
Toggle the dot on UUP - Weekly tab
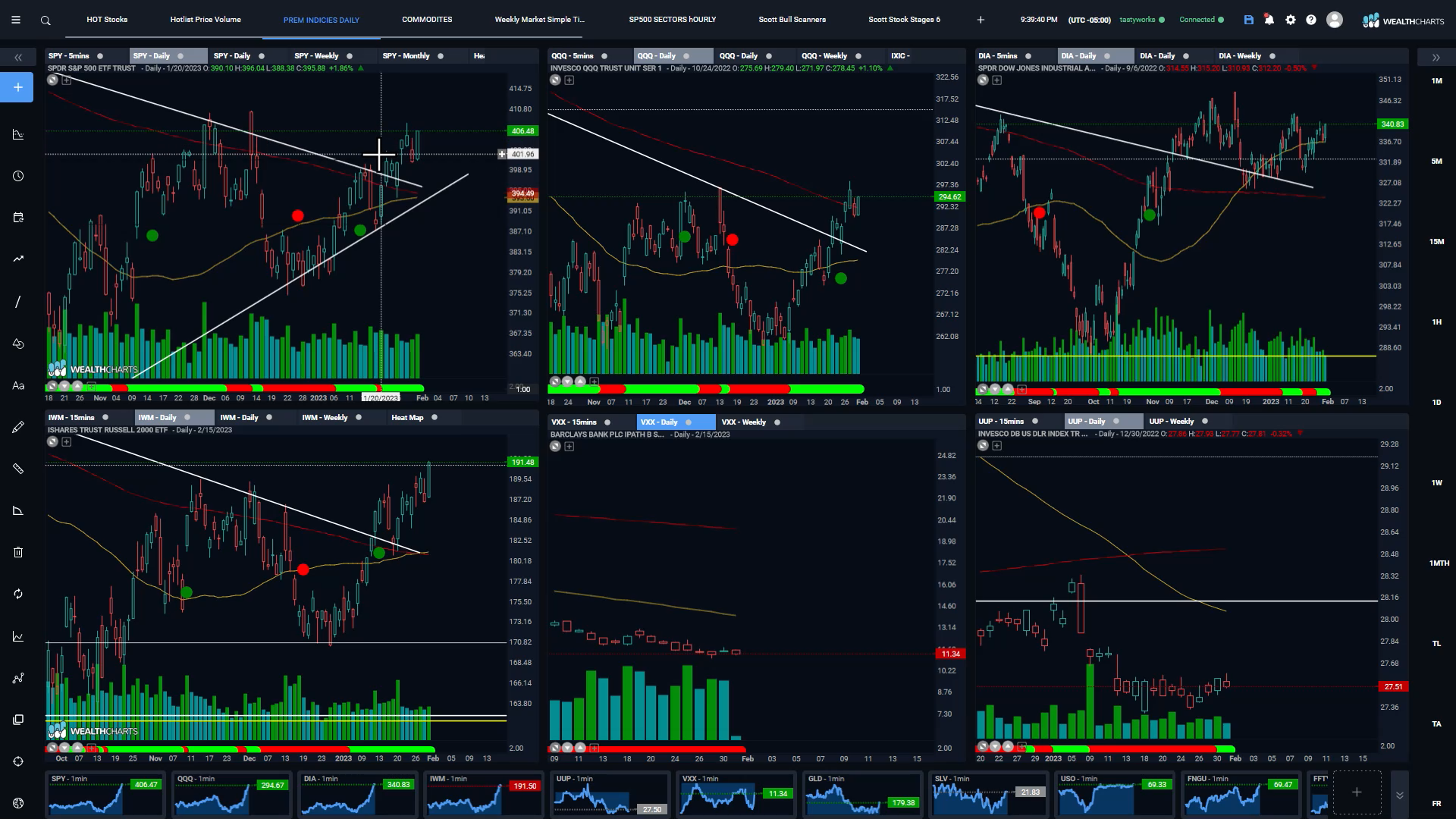pyautogui.click(x=1205, y=422)
